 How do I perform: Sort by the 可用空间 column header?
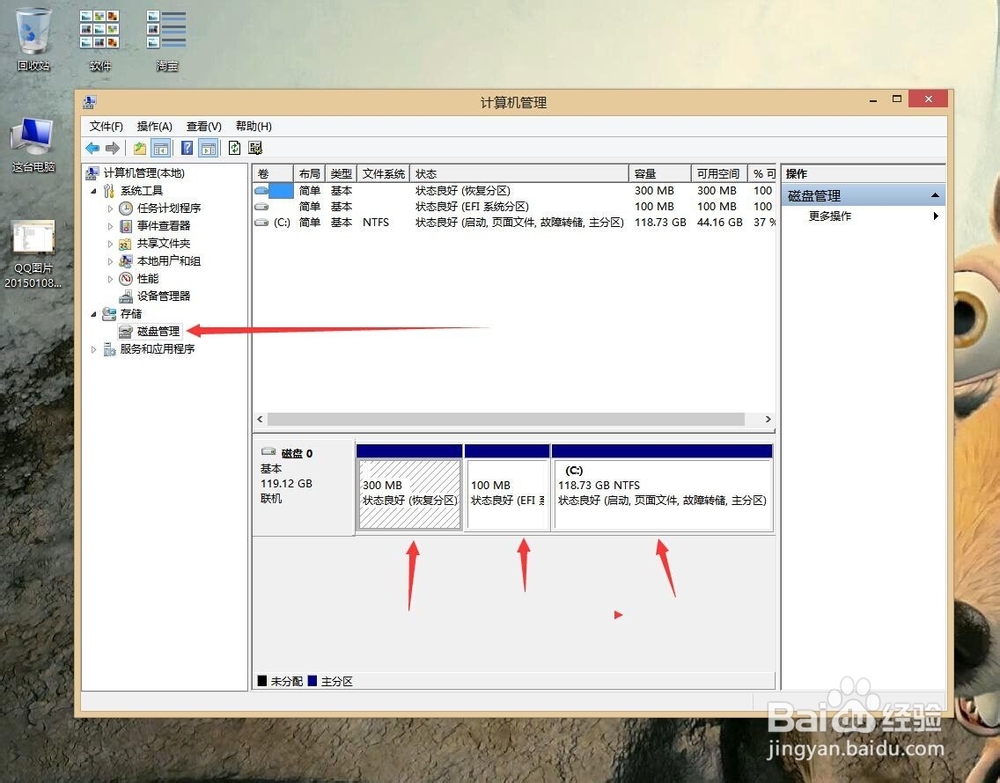coord(719,173)
